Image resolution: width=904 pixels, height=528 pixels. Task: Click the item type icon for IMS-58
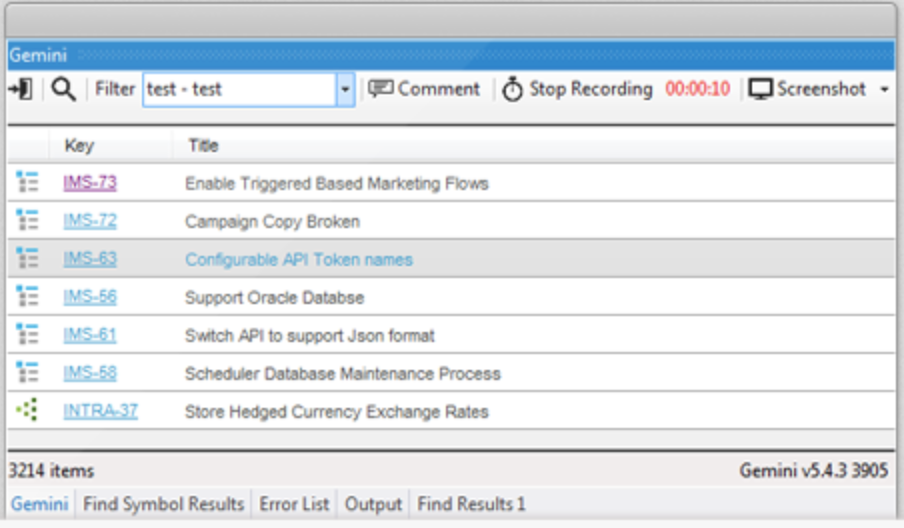pyautogui.click(x=27, y=372)
